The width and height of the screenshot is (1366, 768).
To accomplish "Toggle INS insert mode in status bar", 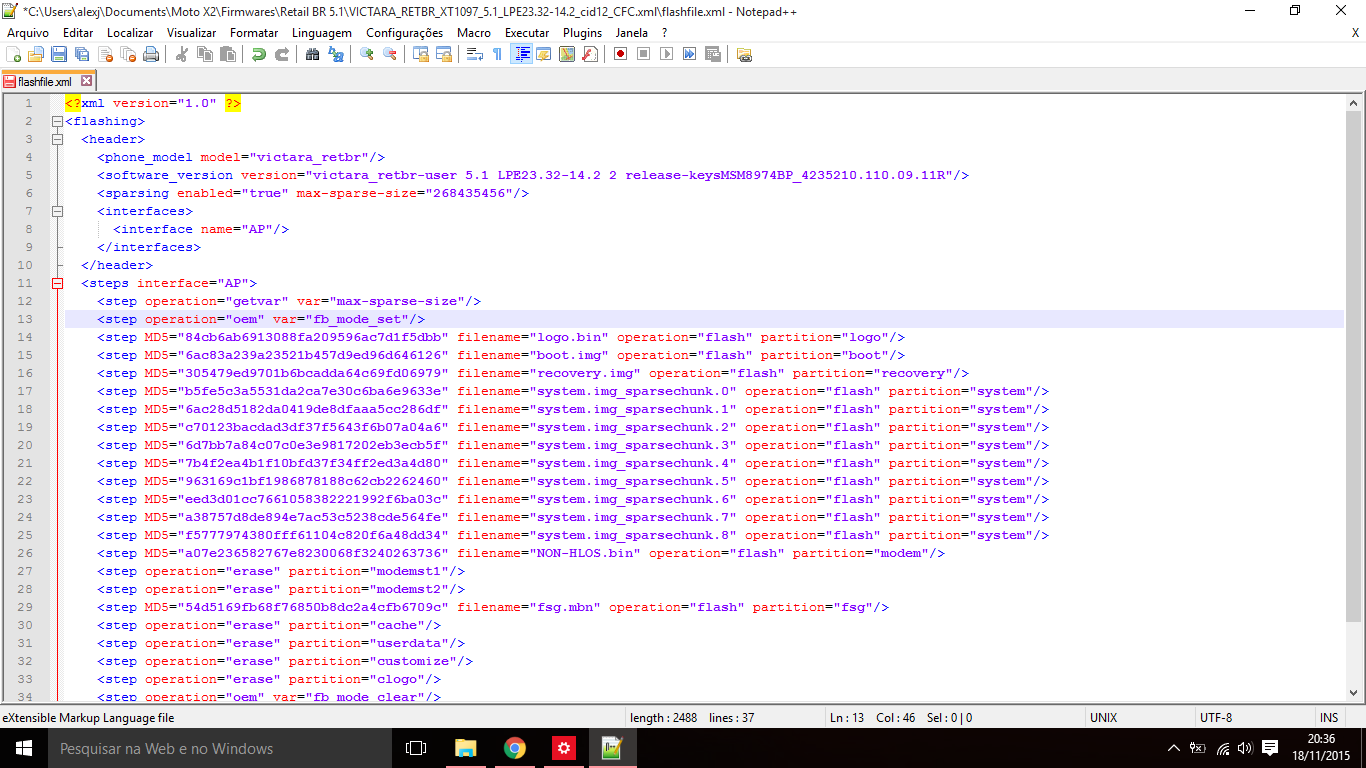I will [x=1329, y=718].
